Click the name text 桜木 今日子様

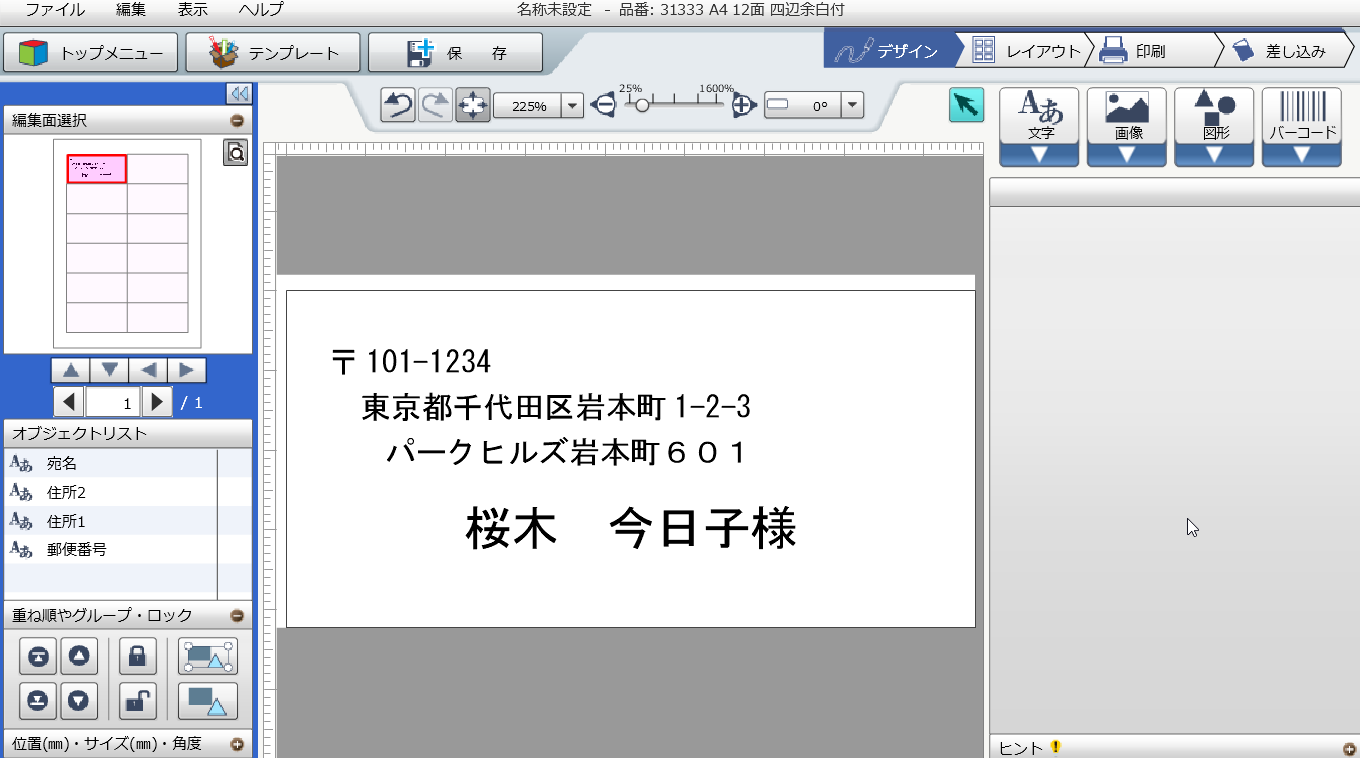(631, 528)
